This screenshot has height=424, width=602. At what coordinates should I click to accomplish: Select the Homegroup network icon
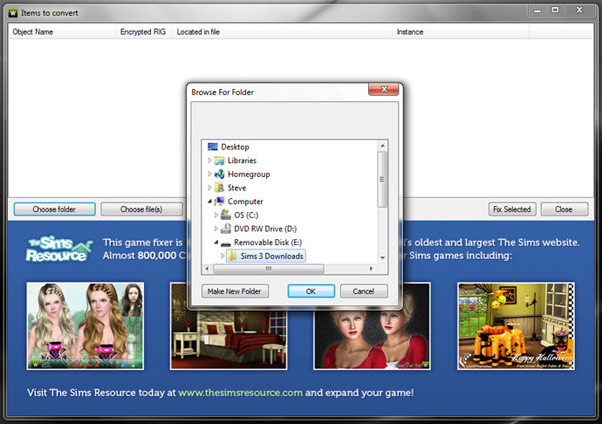tap(219, 174)
